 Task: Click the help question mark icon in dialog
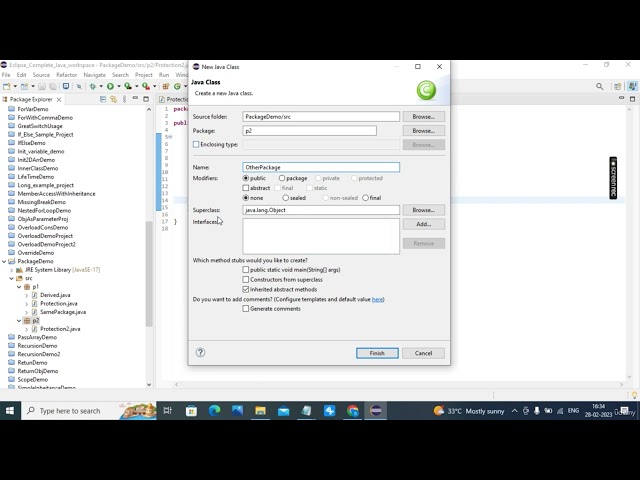(x=200, y=352)
